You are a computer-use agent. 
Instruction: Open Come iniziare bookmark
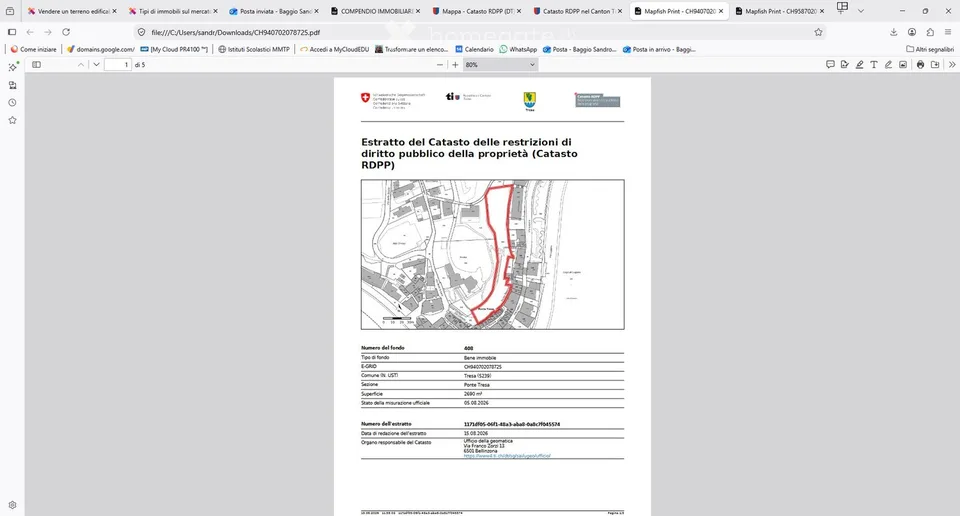[33, 49]
